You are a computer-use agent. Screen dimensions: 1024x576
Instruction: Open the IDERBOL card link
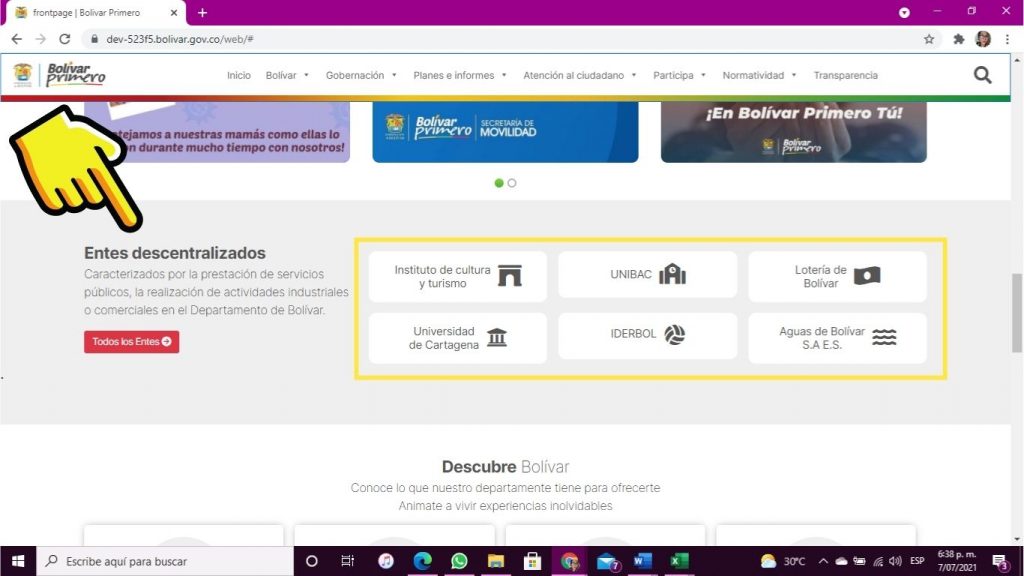pos(647,336)
